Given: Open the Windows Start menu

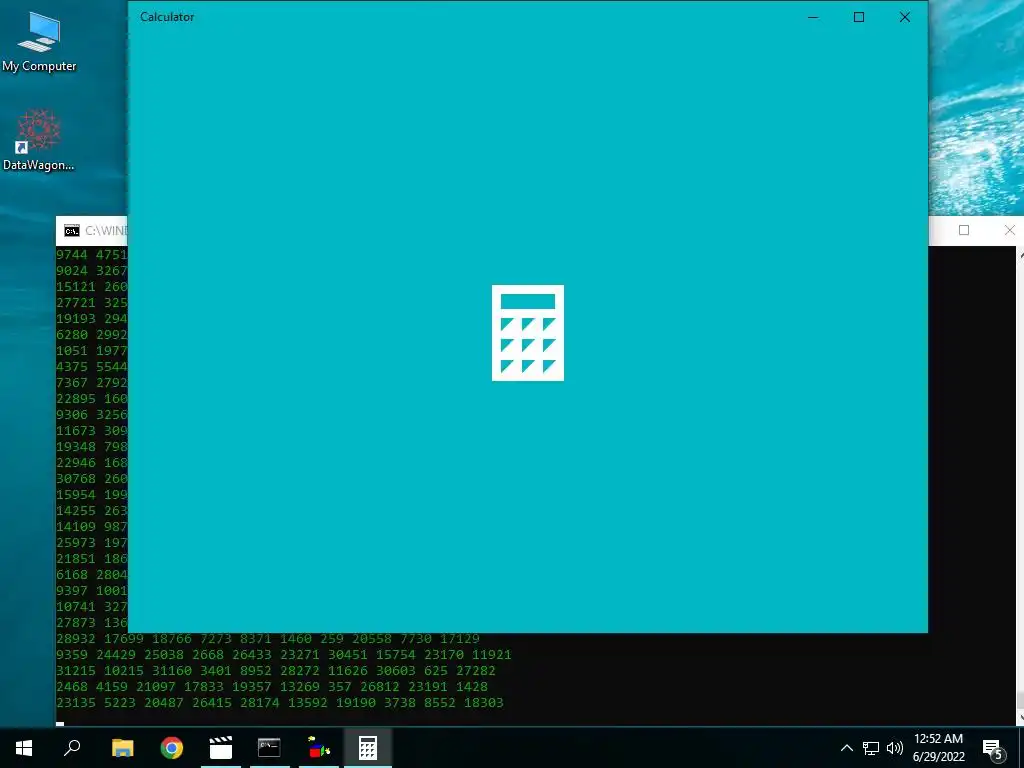Looking at the screenshot, I should [x=24, y=748].
